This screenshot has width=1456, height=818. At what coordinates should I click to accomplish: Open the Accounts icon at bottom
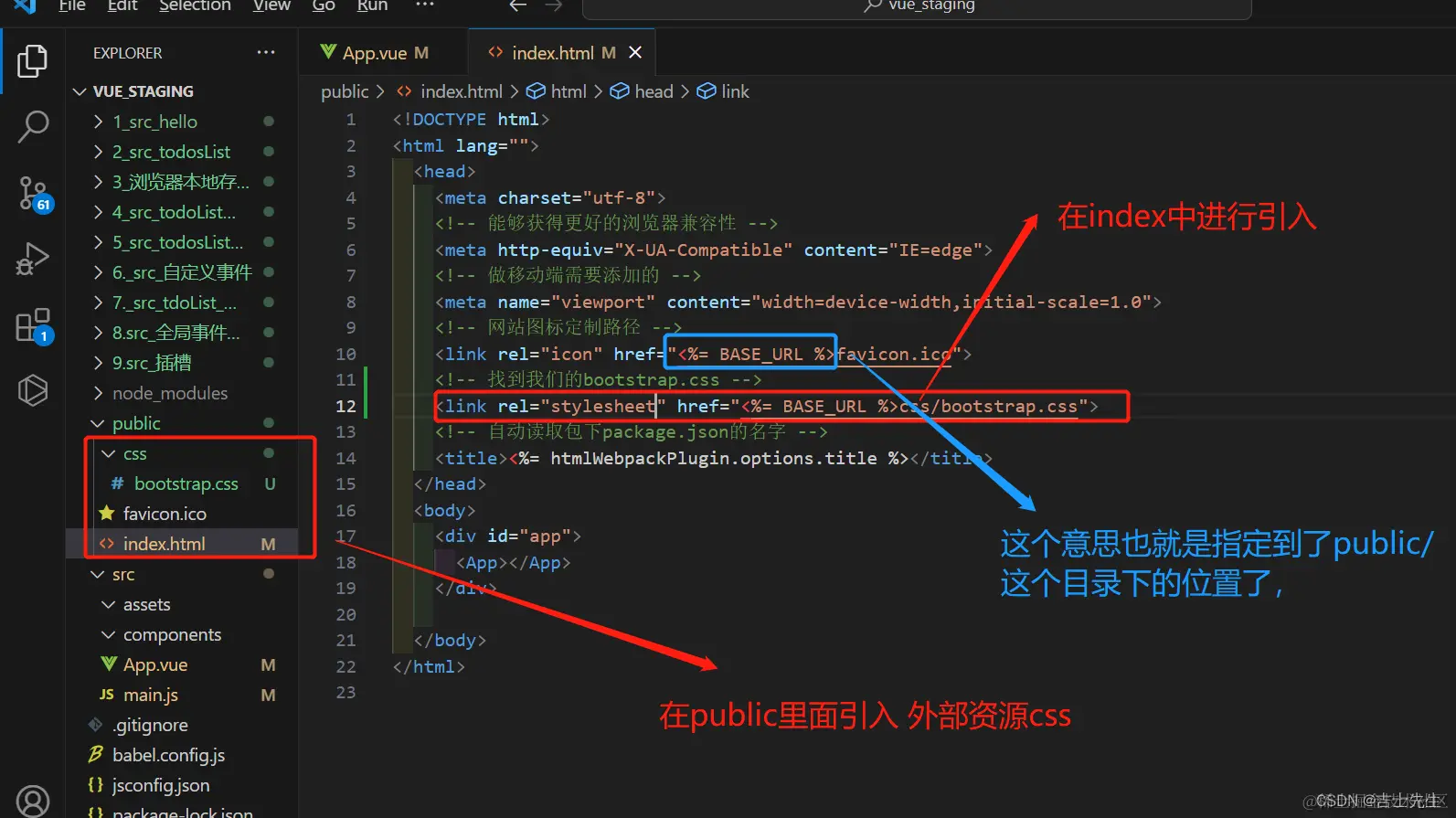[x=33, y=801]
